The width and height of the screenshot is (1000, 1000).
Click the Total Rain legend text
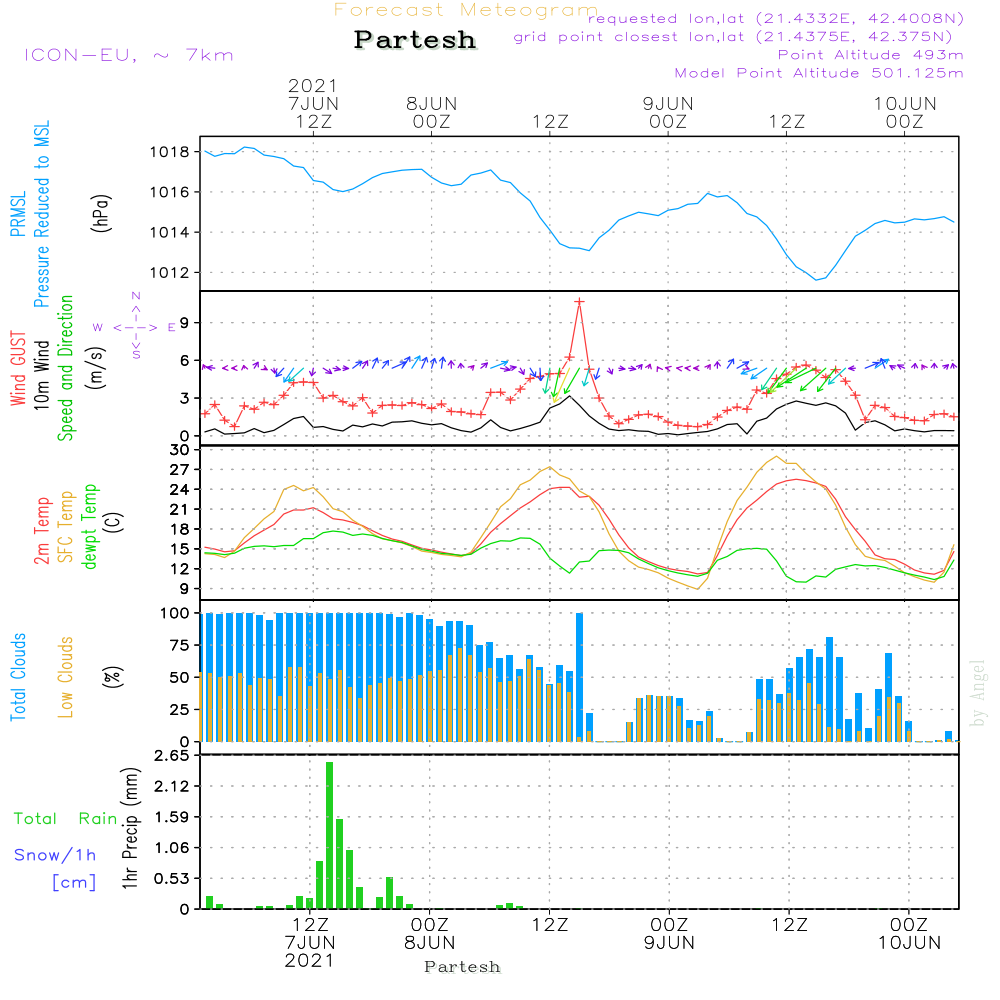(x=66, y=818)
